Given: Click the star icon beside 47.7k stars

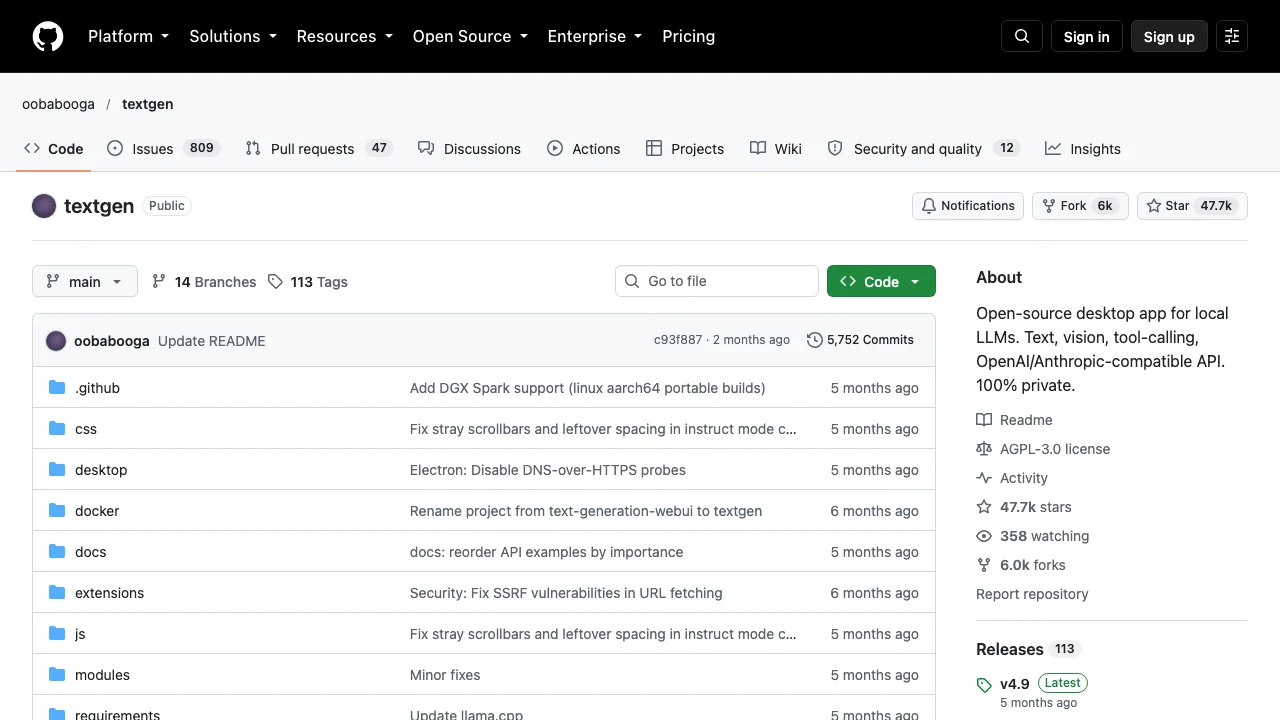Looking at the screenshot, I should [984, 507].
